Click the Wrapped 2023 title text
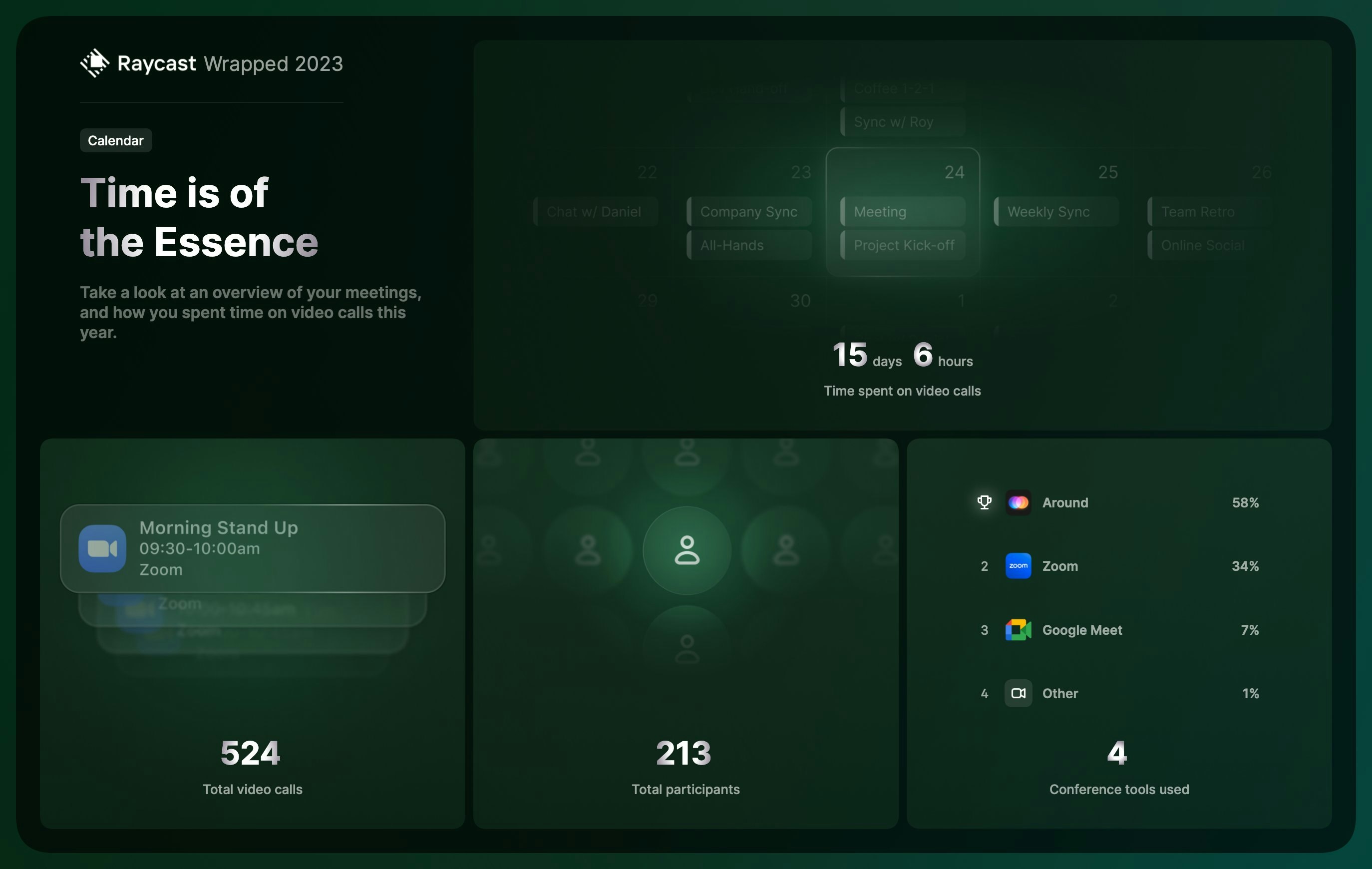The height and width of the screenshot is (869, 1372). 274,63
